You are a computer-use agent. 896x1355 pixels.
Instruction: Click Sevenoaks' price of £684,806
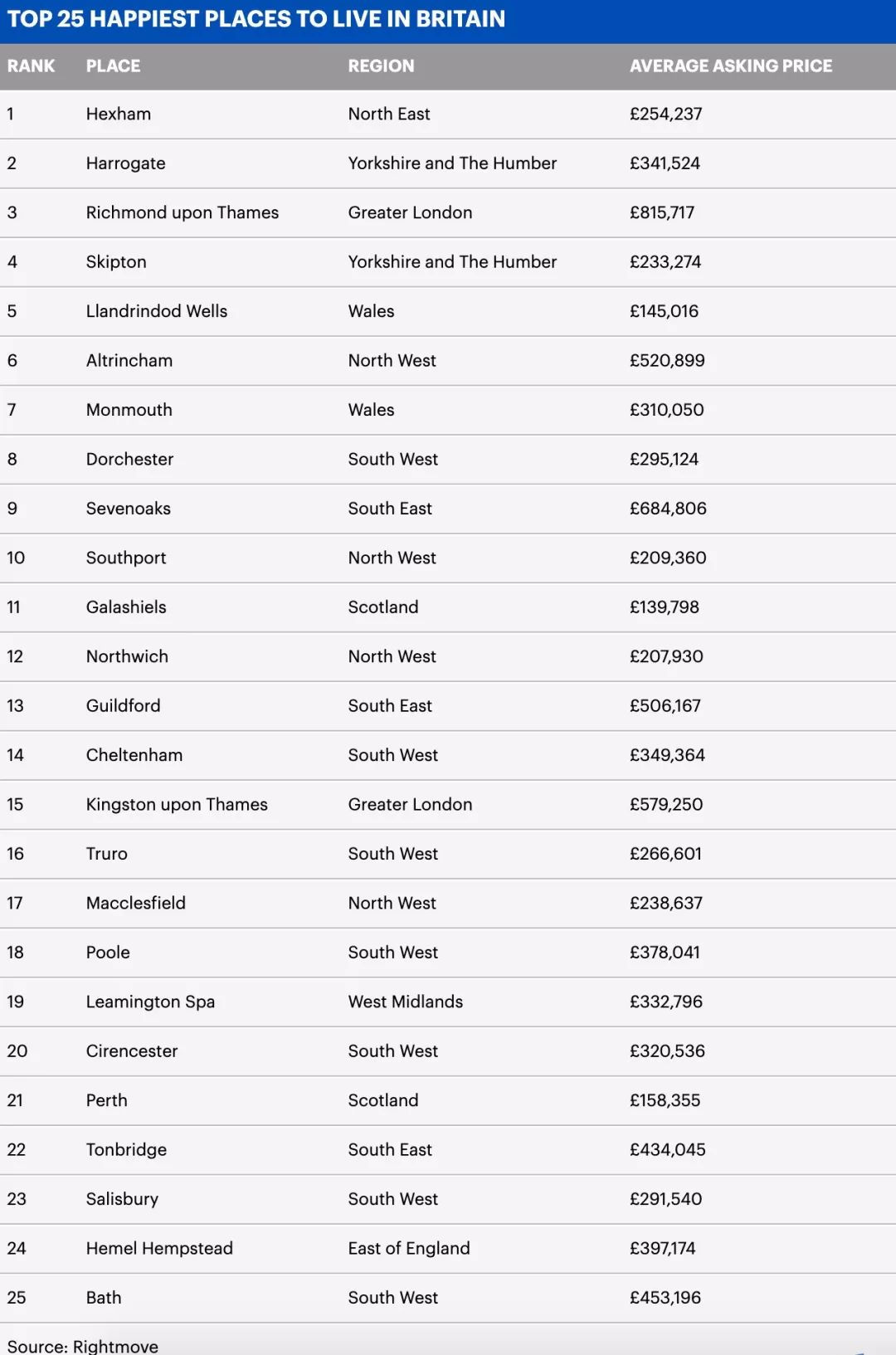[x=668, y=509]
